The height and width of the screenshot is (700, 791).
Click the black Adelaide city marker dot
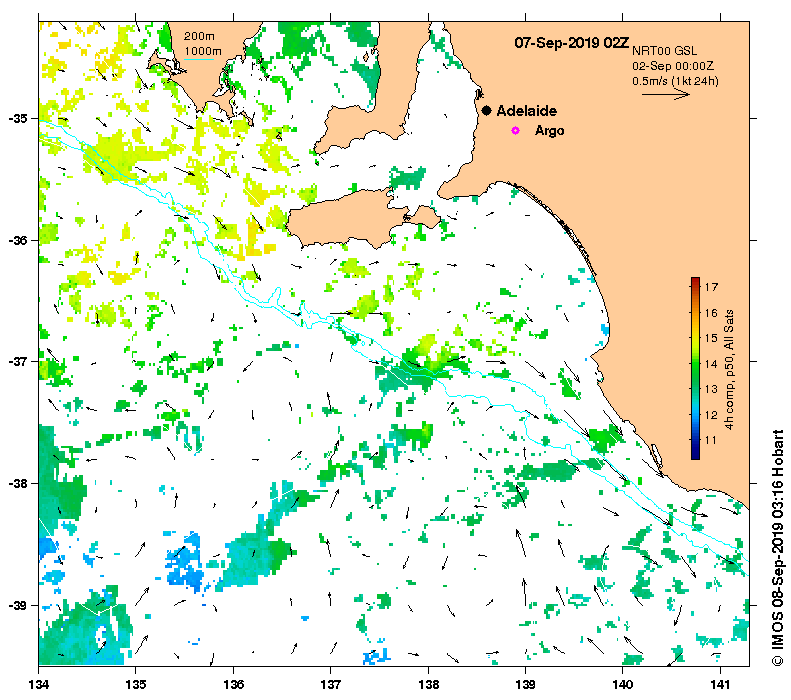pos(486,110)
